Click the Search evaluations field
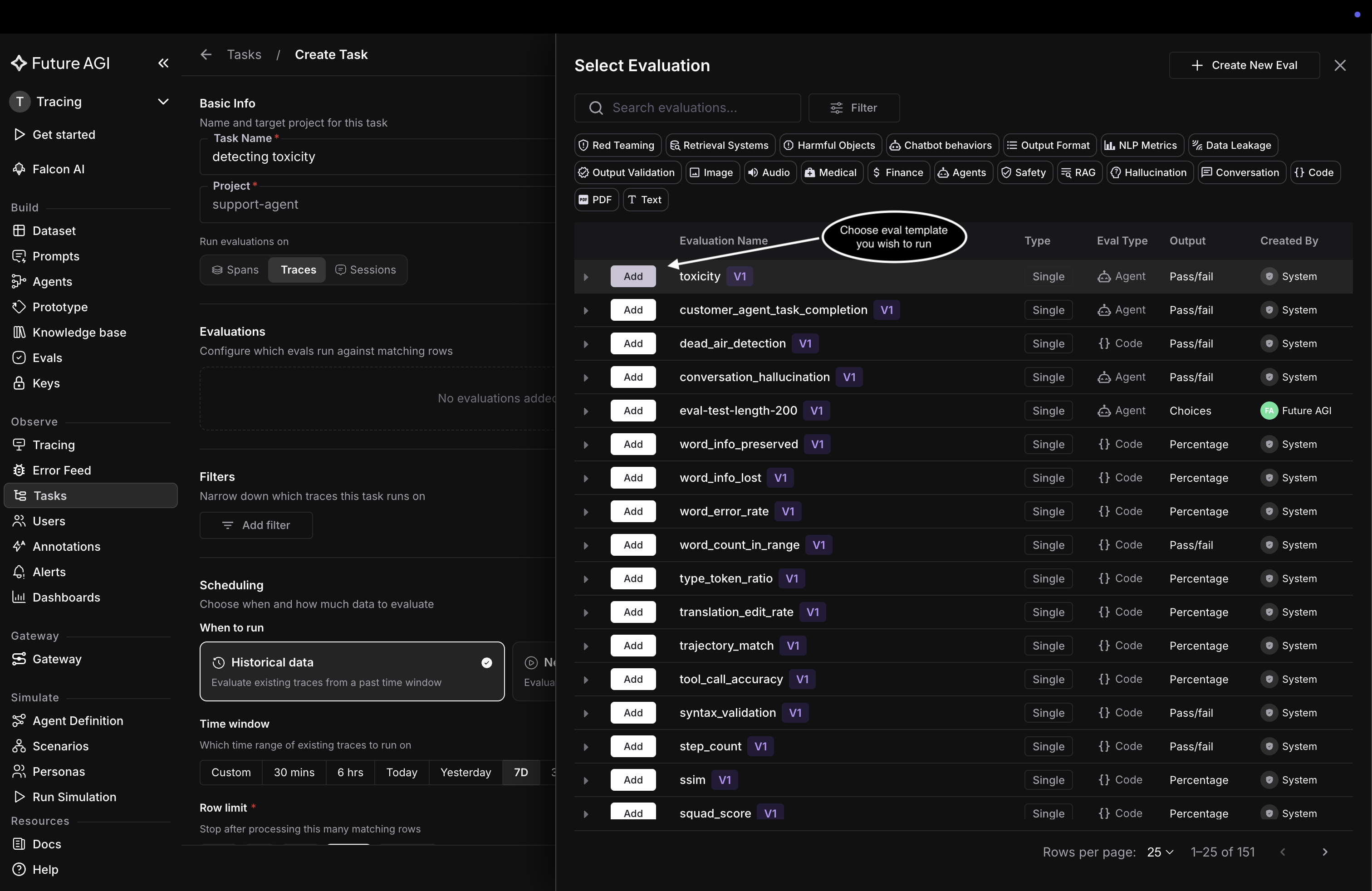Image resolution: width=1372 pixels, height=891 pixels. click(x=687, y=108)
